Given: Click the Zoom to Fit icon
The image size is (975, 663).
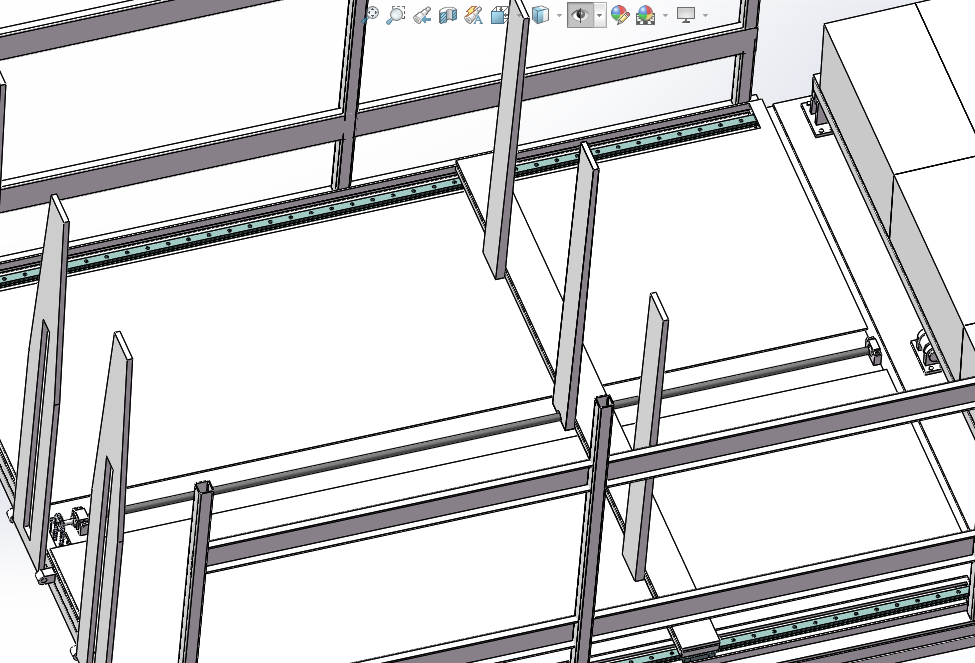Looking at the screenshot, I should pos(371,15).
